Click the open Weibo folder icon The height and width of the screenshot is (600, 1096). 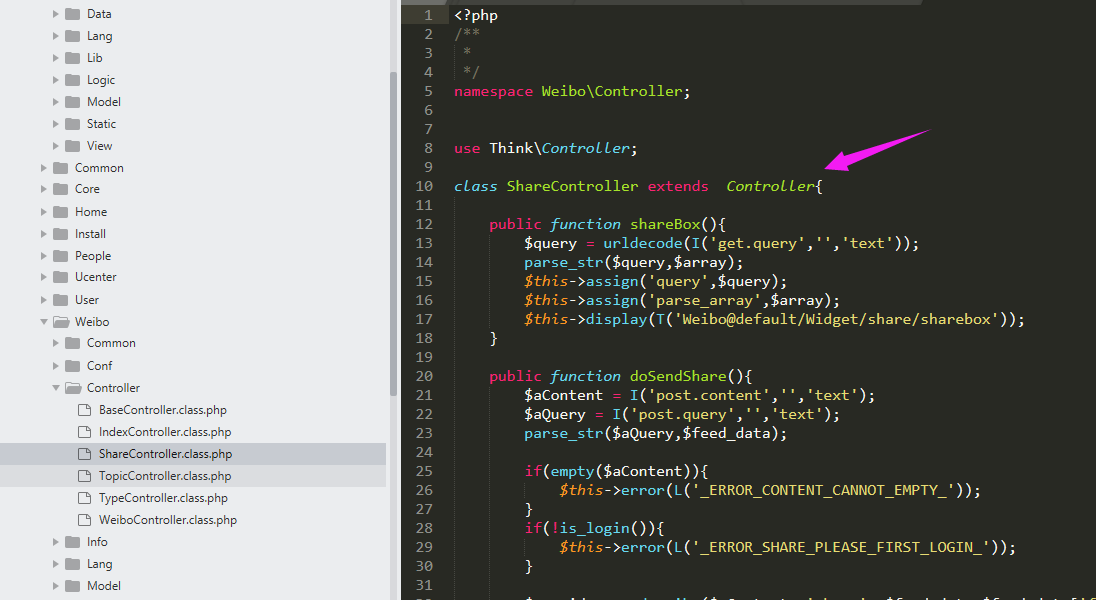[62, 322]
